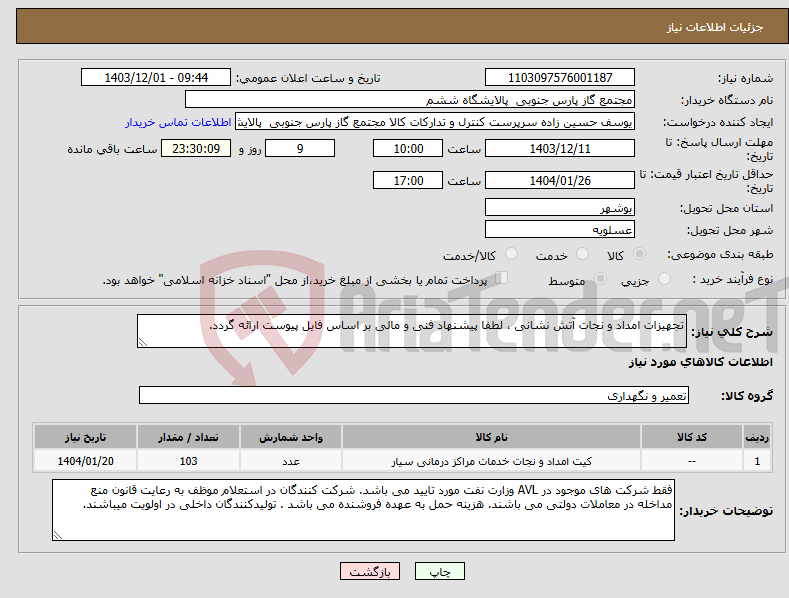This screenshot has height=598, width=789.
Task: Toggle the اسناد خزانه اسلامی payment checkbox
Action: click(x=502, y=278)
